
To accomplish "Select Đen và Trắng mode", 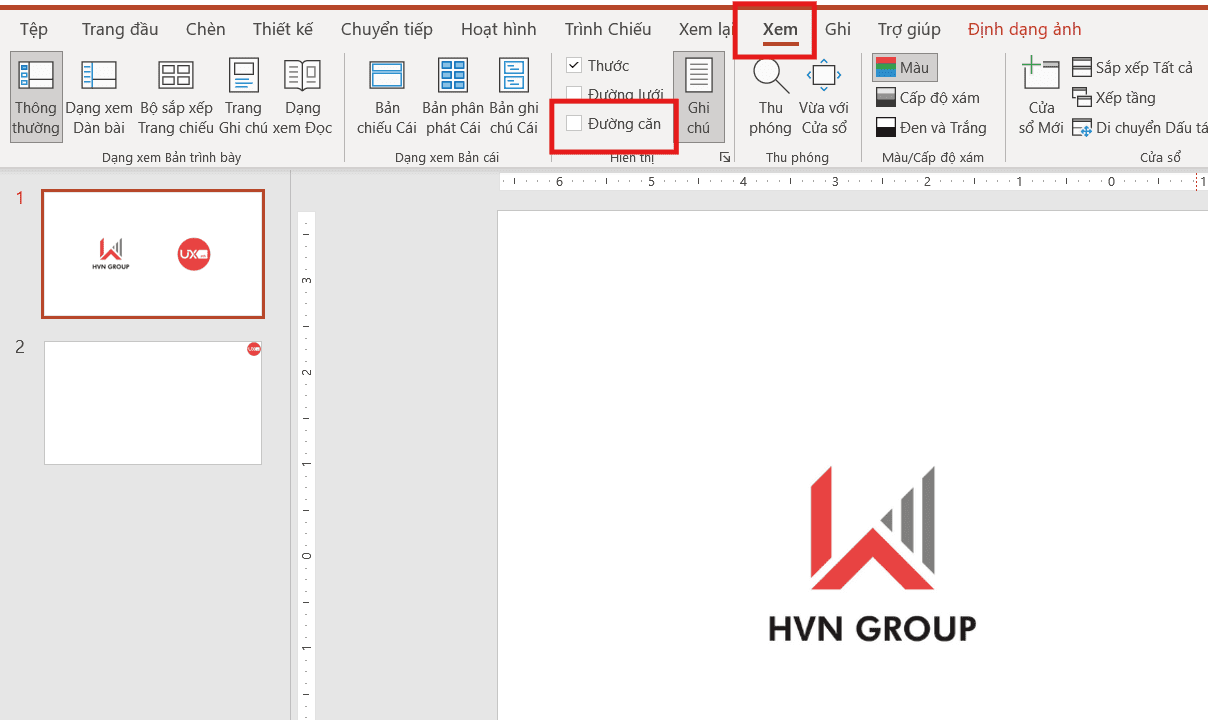I will pyautogui.click(x=931, y=128).
